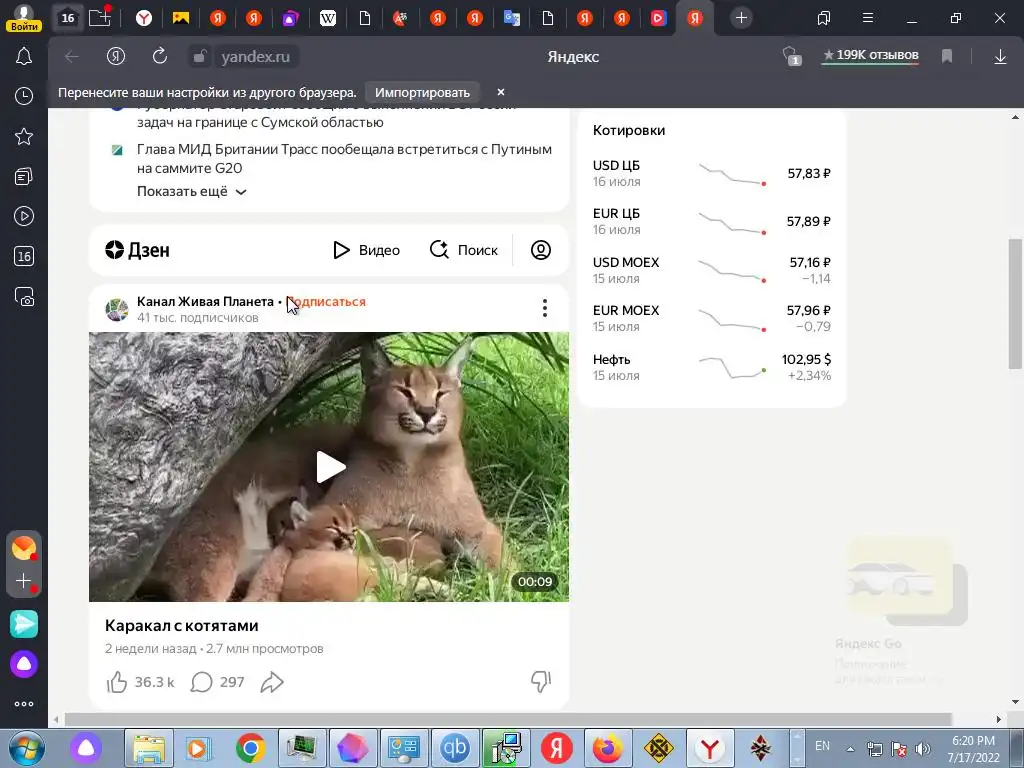Open the notifications bell in the sidebar
The width and height of the screenshot is (1024, 768).
[x=24, y=57]
